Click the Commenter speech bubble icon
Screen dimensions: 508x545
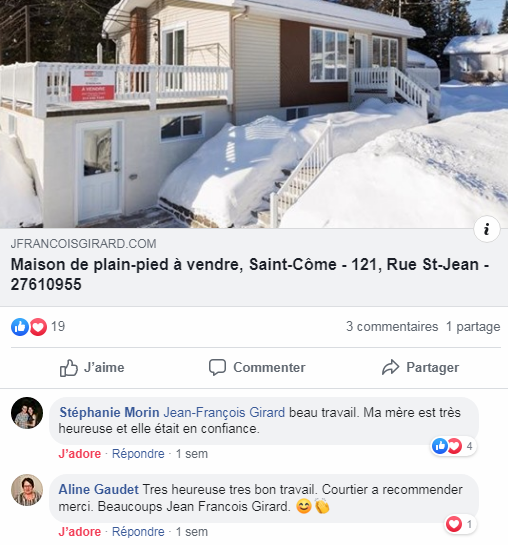[218, 368]
